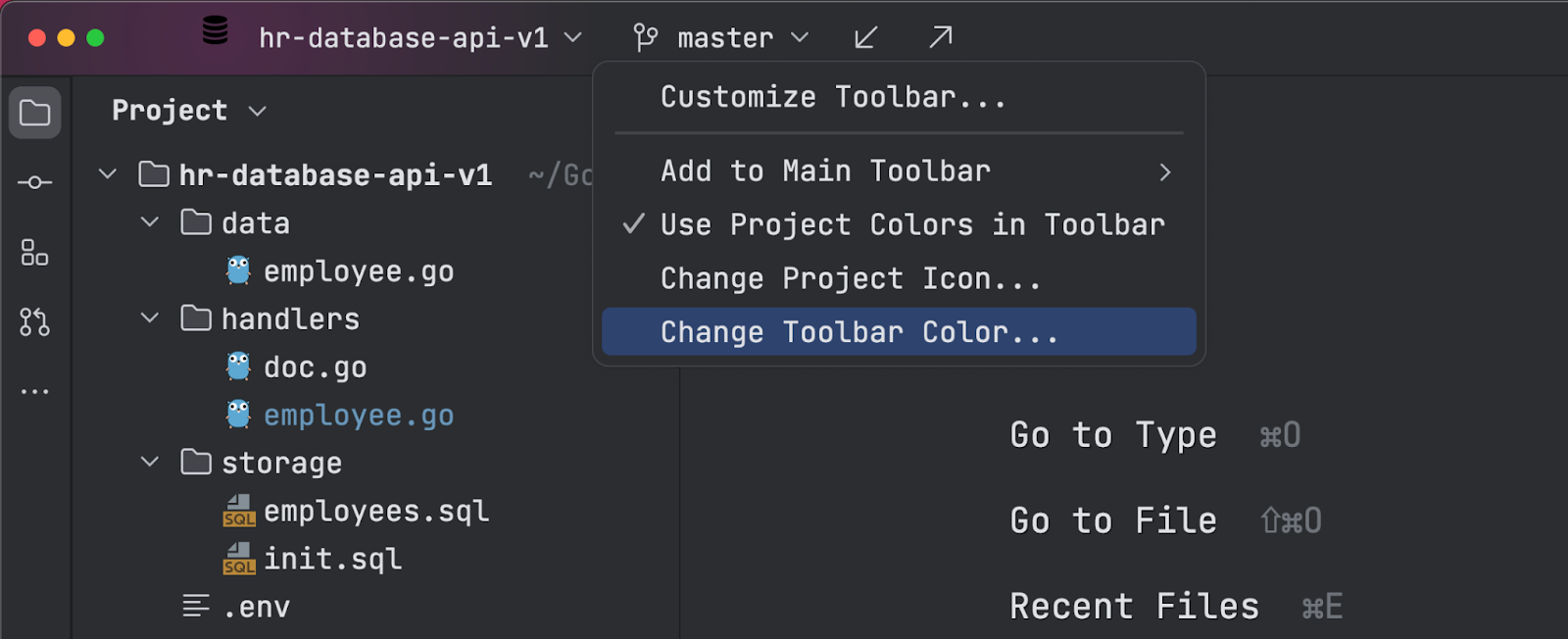Click the Update Project incoming arrow icon

865,38
